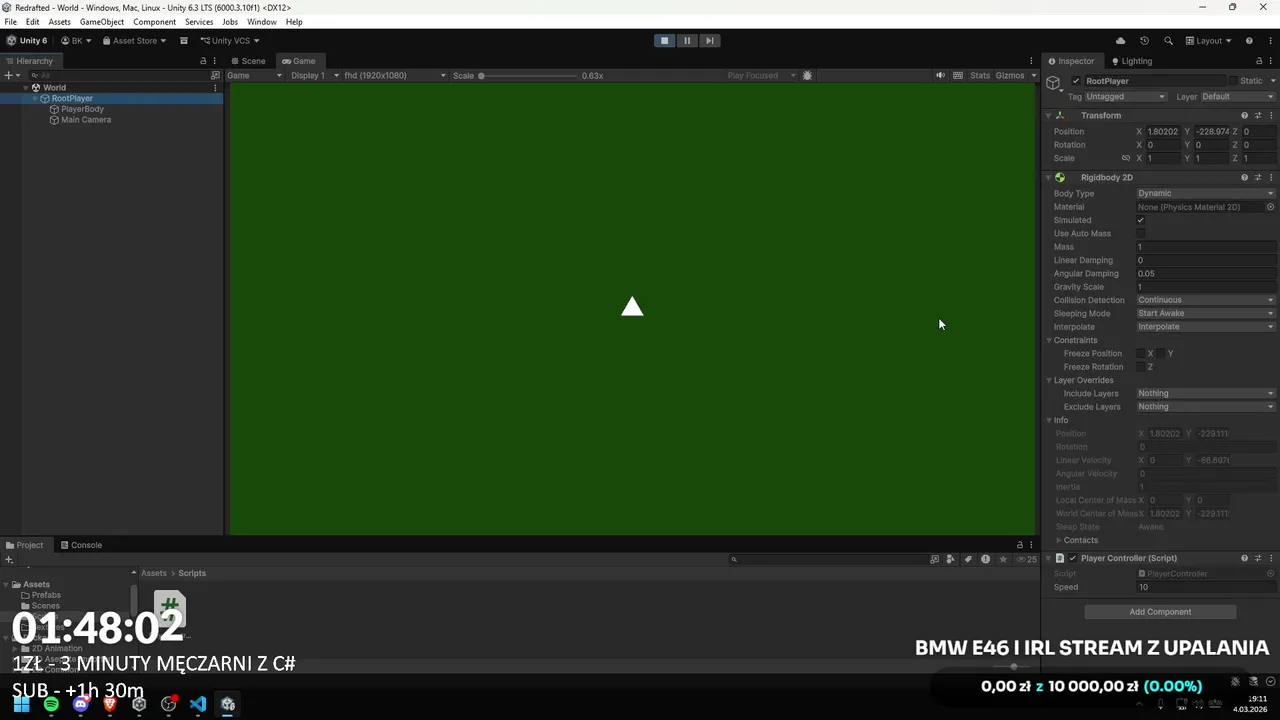This screenshot has height=720, width=1280.
Task: Open the BK account dropdown
Action: coord(76,41)
